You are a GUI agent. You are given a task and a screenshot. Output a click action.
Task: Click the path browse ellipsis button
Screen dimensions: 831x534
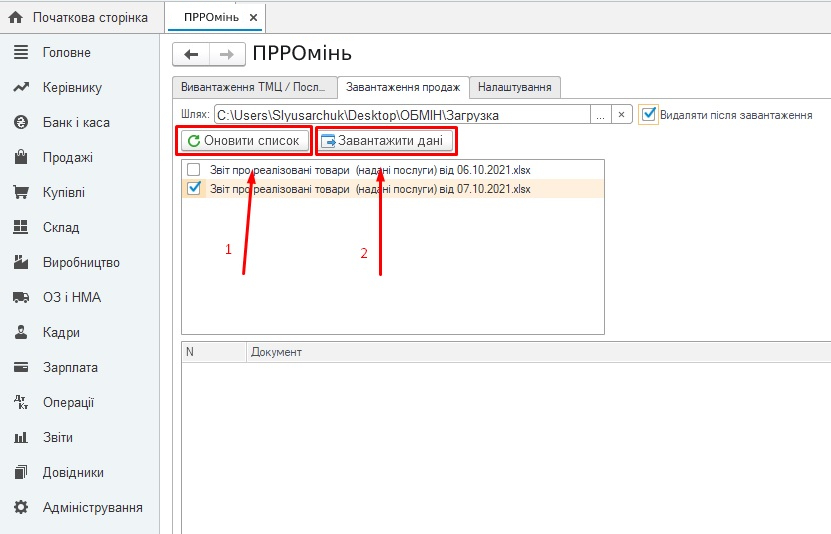(600, 115)
